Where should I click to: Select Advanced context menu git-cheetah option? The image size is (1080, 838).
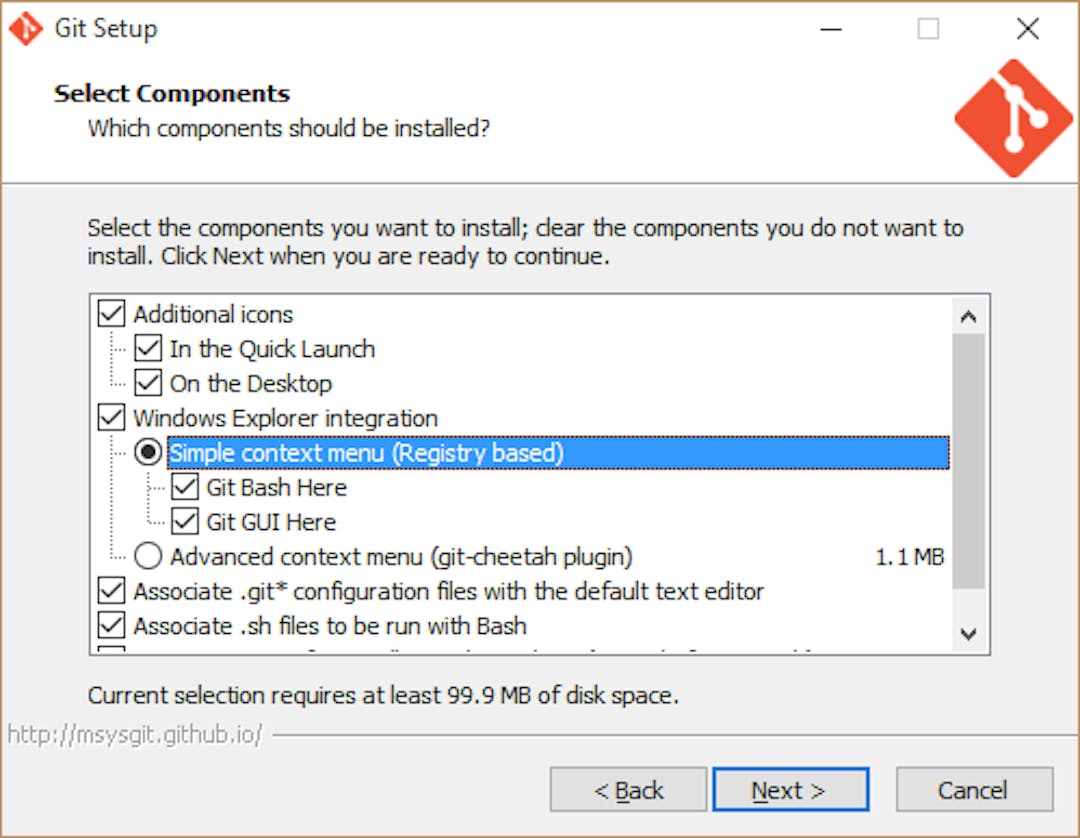tap(148, 556)
